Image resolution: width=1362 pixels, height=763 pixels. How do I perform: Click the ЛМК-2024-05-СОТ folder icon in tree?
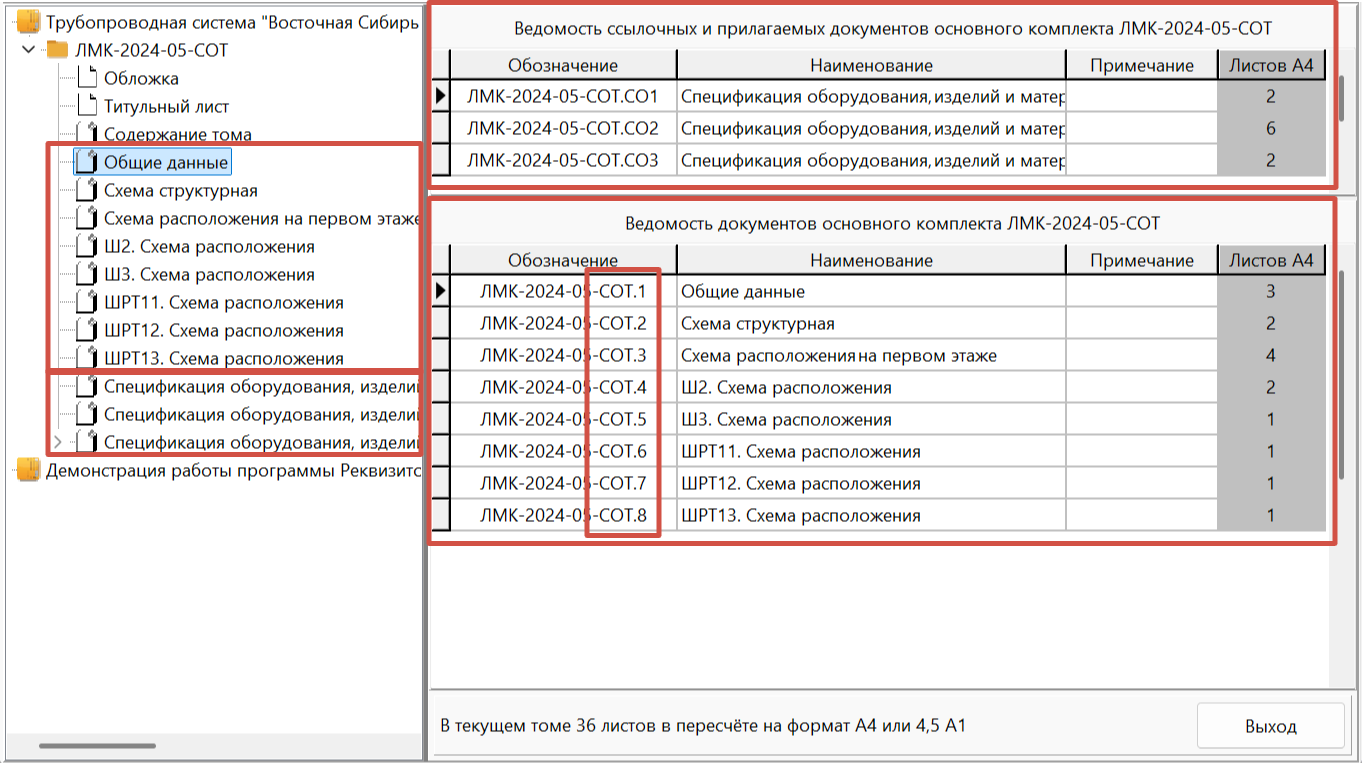[58, 50]
